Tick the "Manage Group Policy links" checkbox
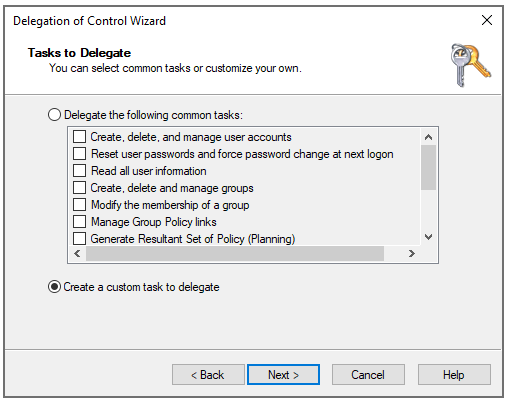This screenshot has height=403, width=509. point(79,222)
